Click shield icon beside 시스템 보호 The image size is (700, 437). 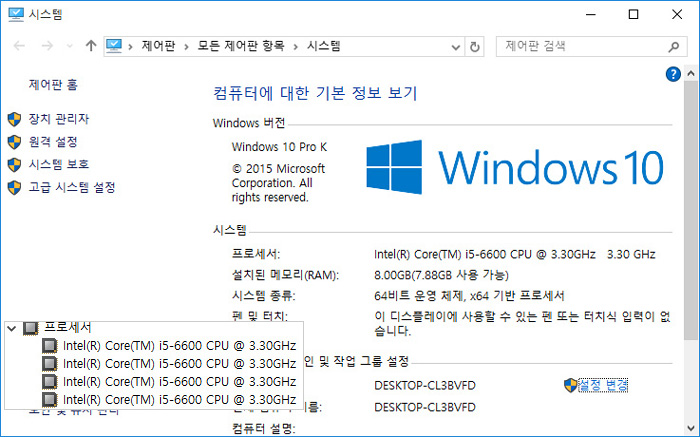click(x=14, y=165)
